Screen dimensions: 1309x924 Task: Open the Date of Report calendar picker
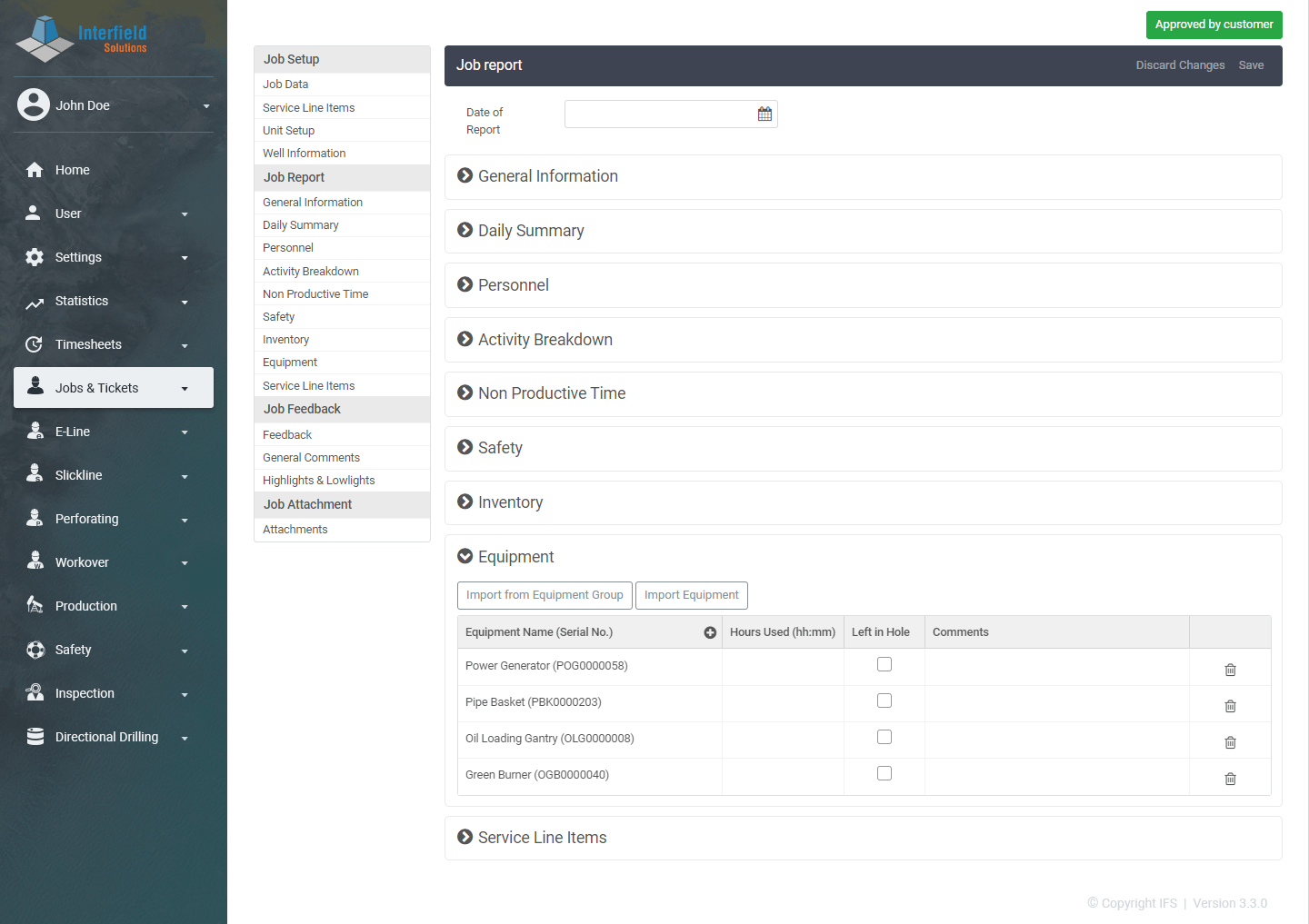coord(764,114)
